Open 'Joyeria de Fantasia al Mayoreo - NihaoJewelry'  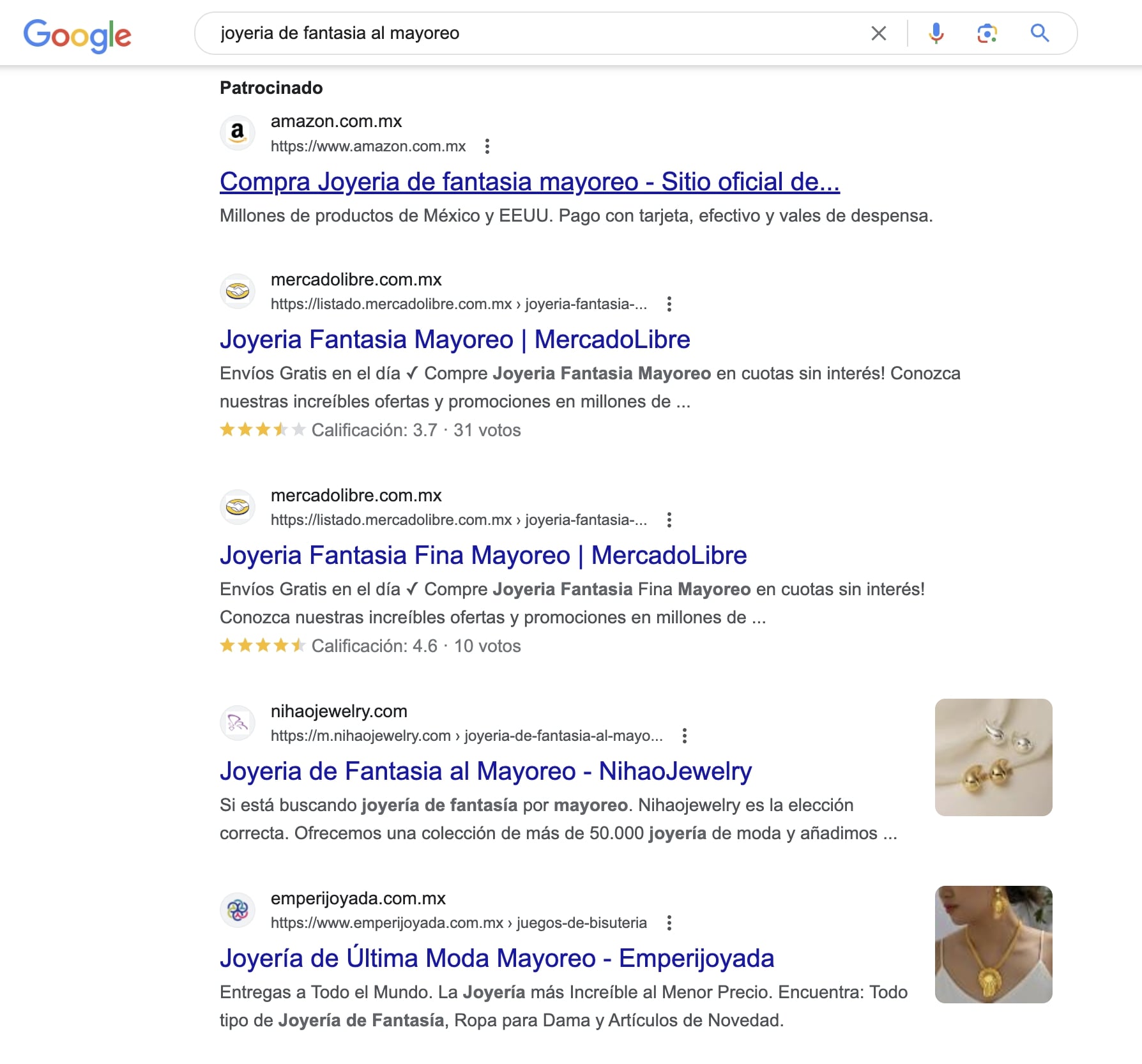(486, 771)
